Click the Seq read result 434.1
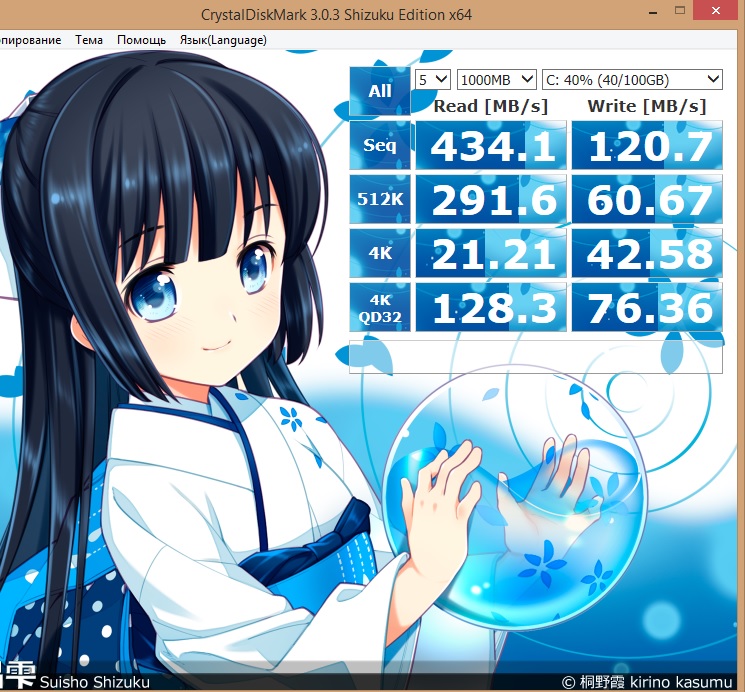Screen dimensions: 745x692 pos(491,145)
